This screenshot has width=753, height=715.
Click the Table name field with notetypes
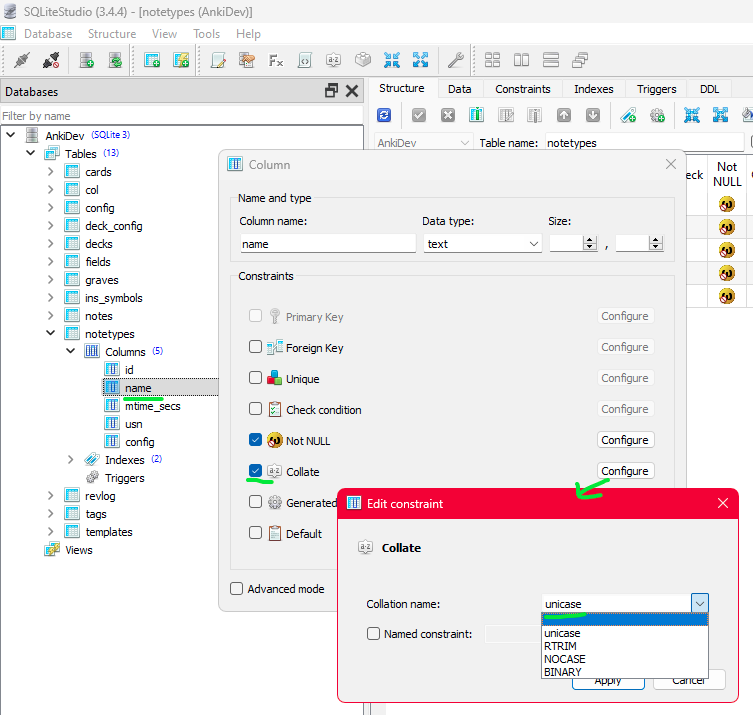(644, 143)
